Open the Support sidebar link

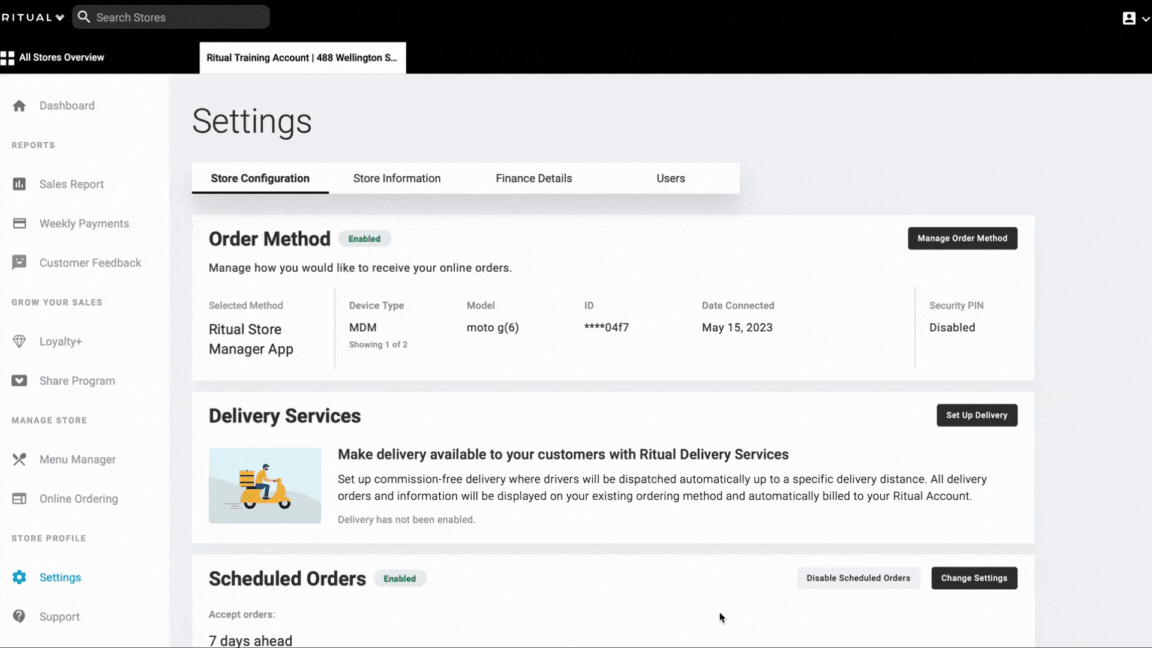coord(60,617)
